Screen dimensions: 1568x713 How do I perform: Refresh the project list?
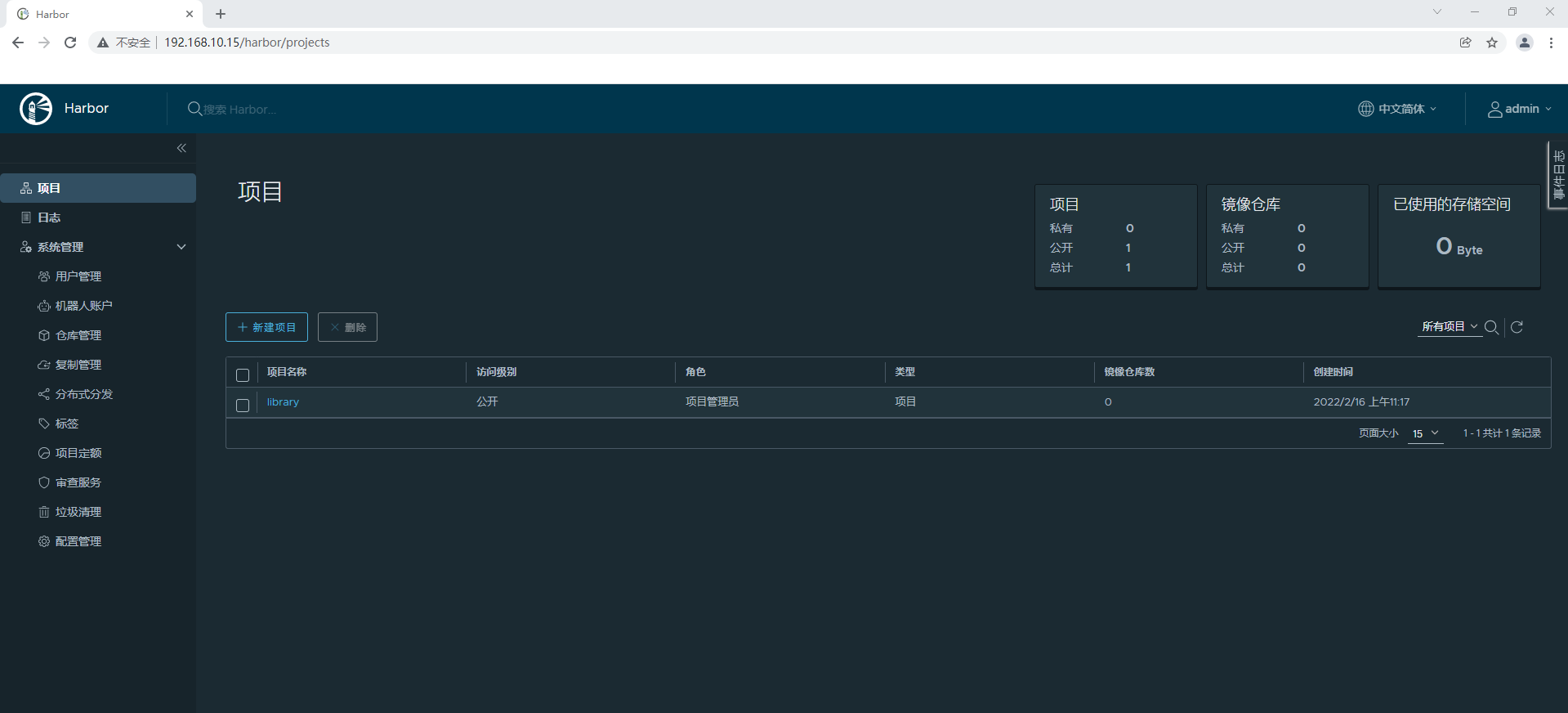[x=1517, y=327]
